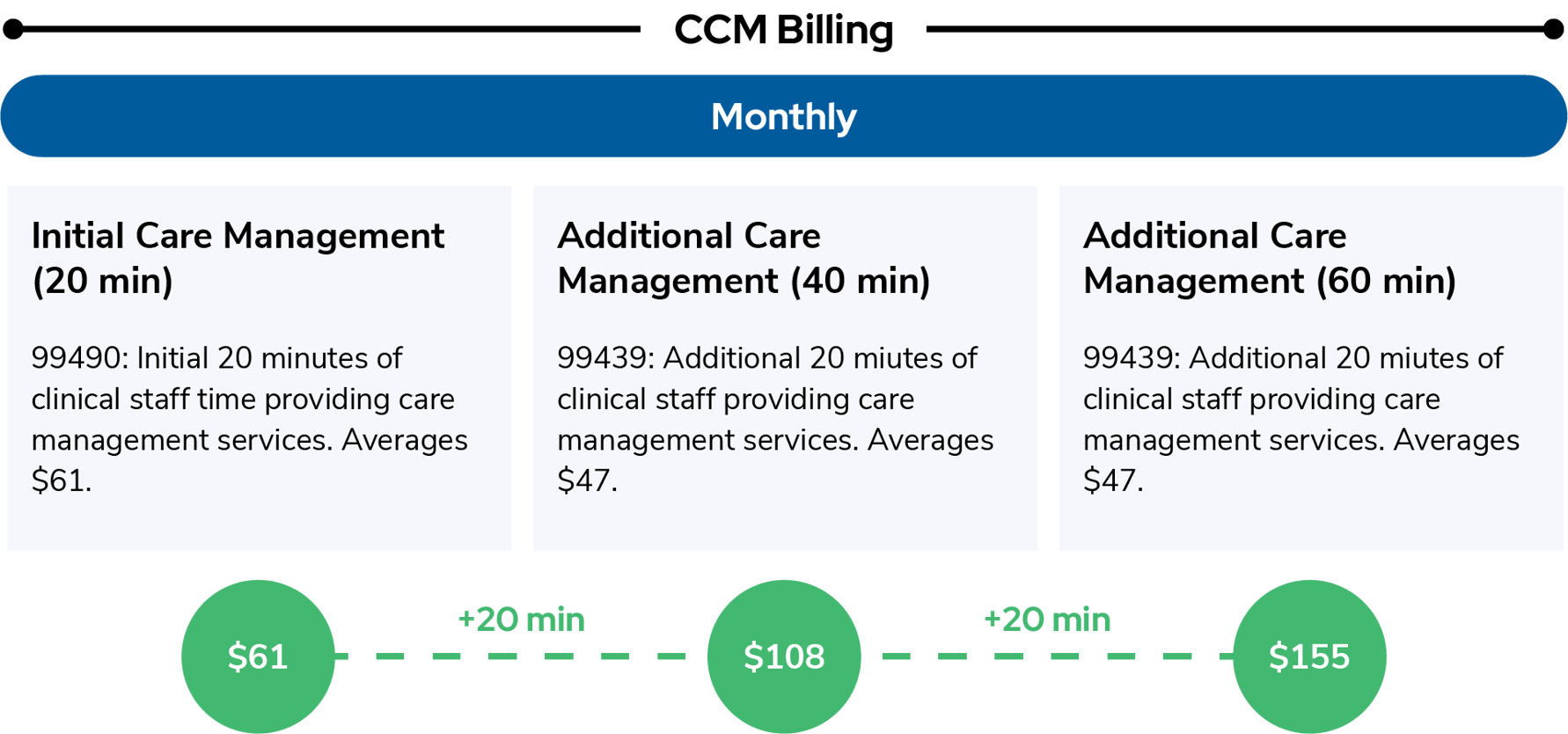This screenshot has width=1568, height=734.
Task: Select the Additional Care Management (60 min) heading
Action: click(x=1269, y=258)
